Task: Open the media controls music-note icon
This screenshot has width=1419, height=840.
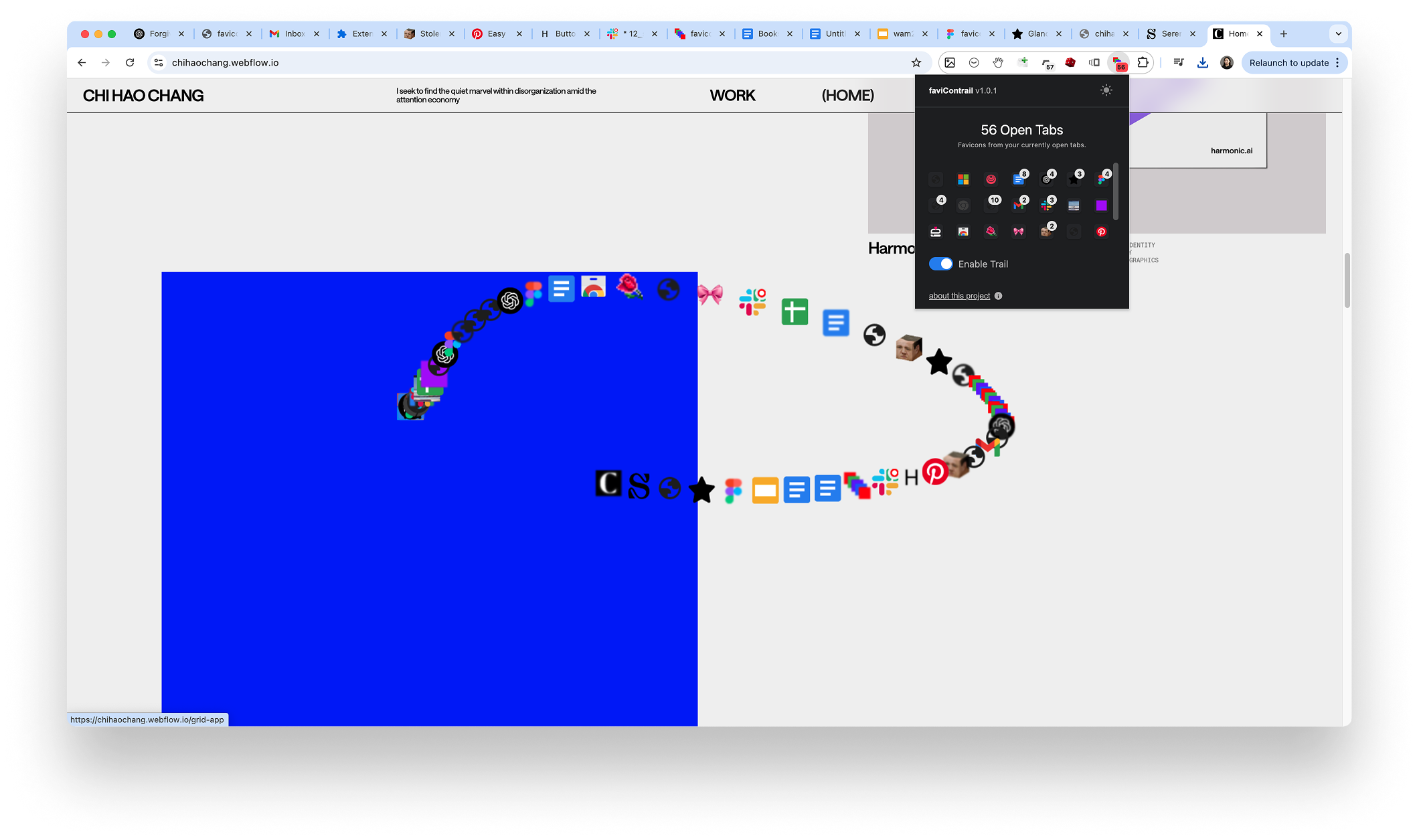Action: 1179,62
